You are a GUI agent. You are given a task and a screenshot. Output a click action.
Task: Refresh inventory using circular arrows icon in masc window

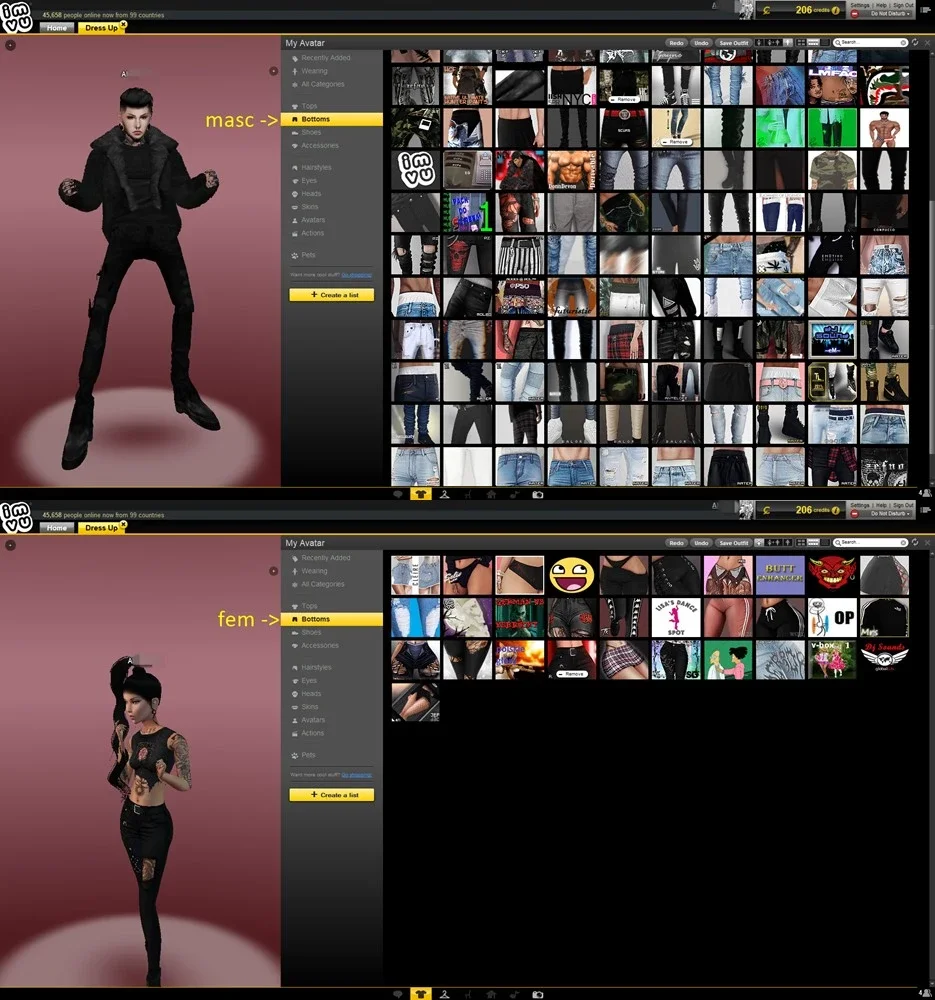pos(915,42)
